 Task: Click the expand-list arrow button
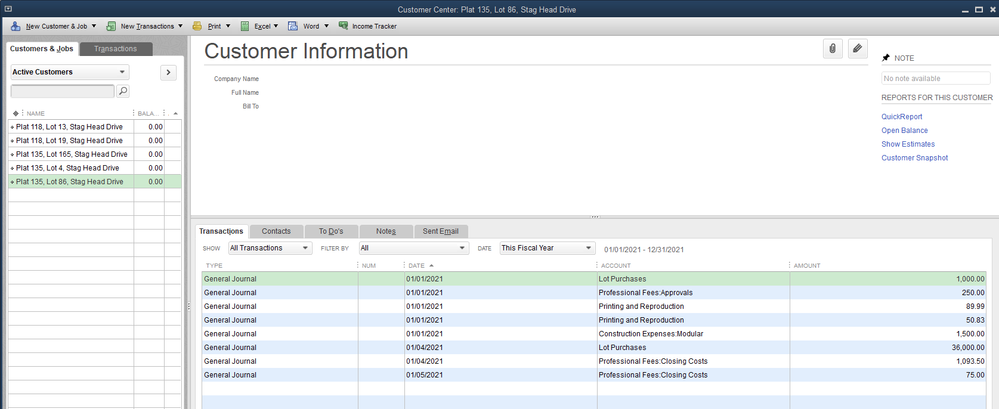(x=168, y=72)
